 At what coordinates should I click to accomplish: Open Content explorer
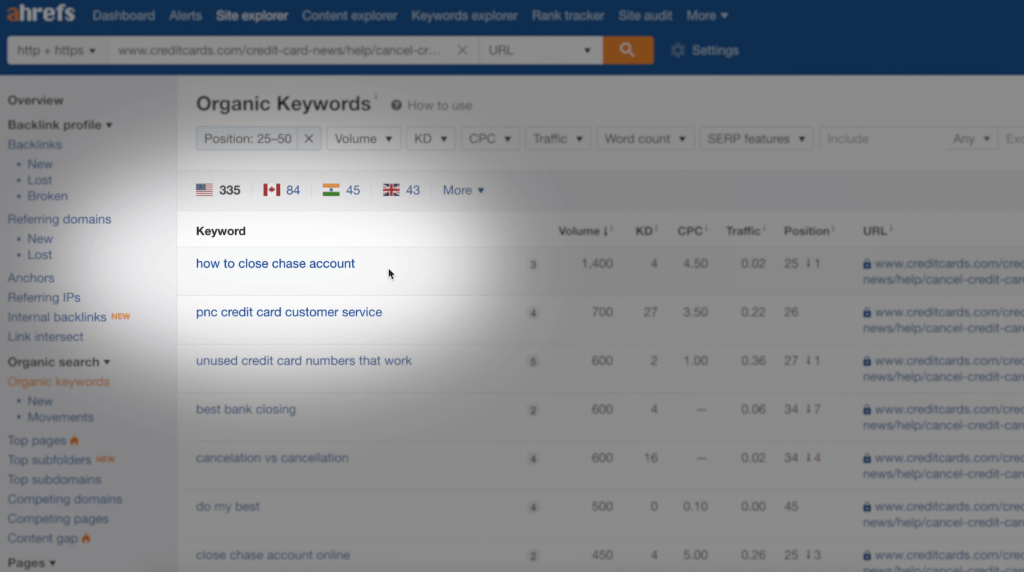pyautogui.click(x=349, y=15)
